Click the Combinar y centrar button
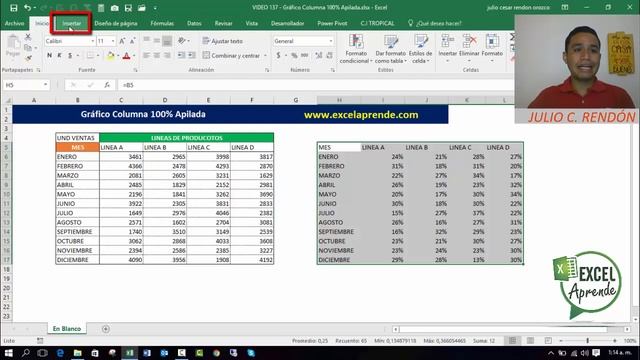 point(231,56)
